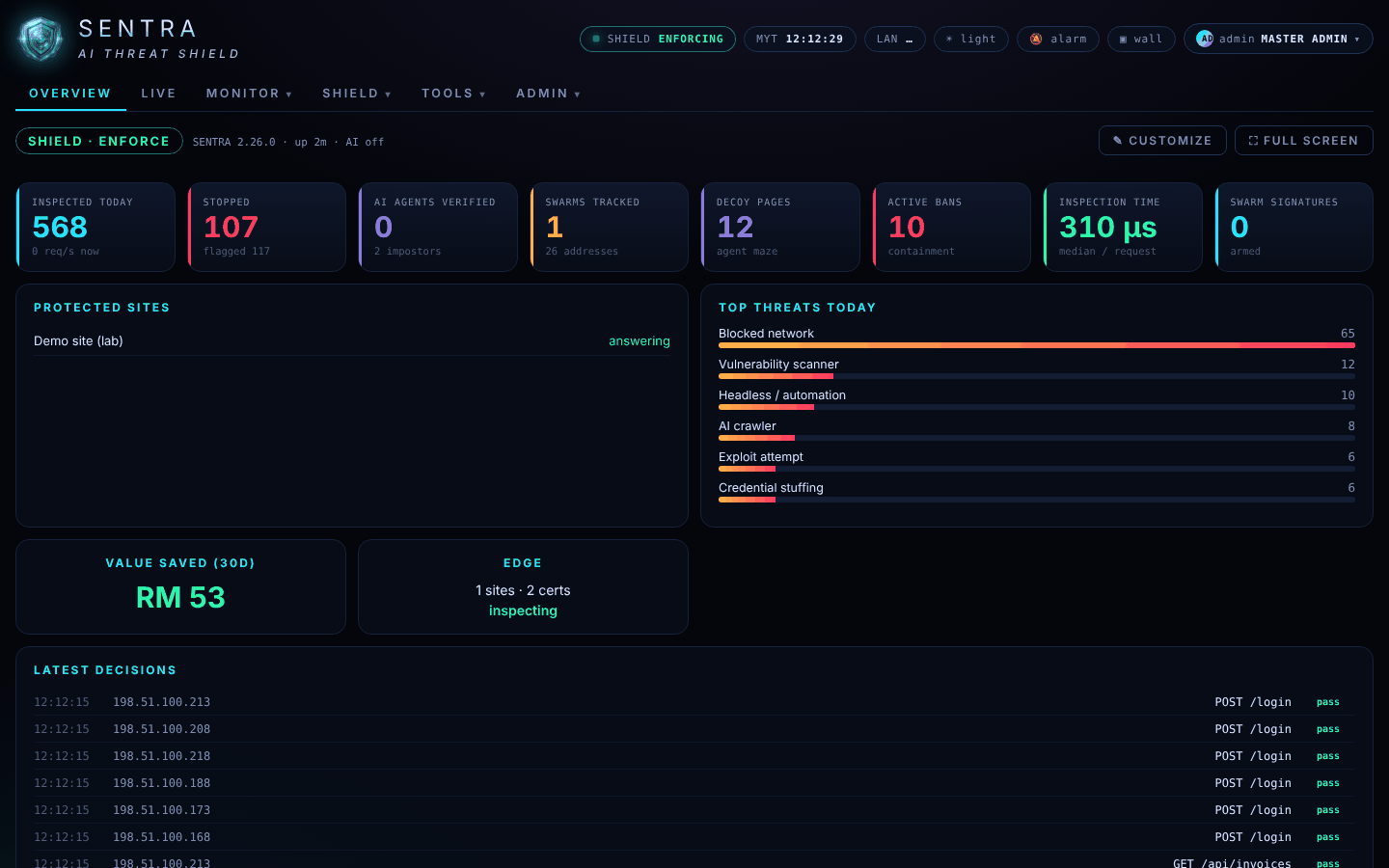This screenshot has height=868, width=1389.
Task: Toggle the alarm sound button
Action: click(x=1058, y=39)
